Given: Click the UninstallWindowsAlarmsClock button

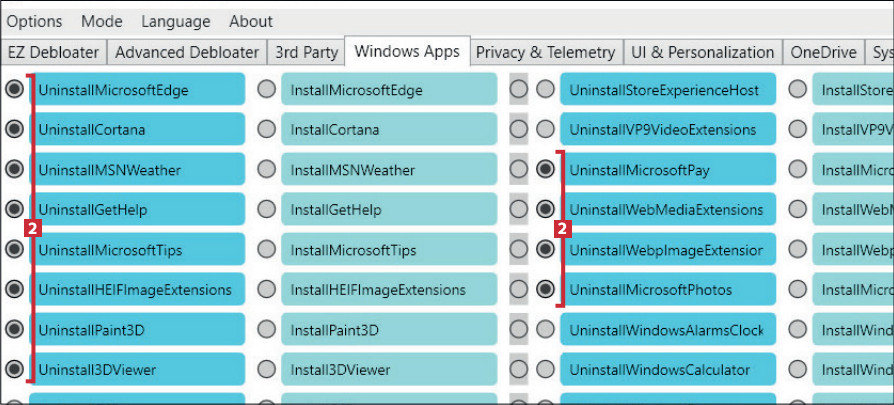Looking at the screenshot, I should tap(668, 330).
